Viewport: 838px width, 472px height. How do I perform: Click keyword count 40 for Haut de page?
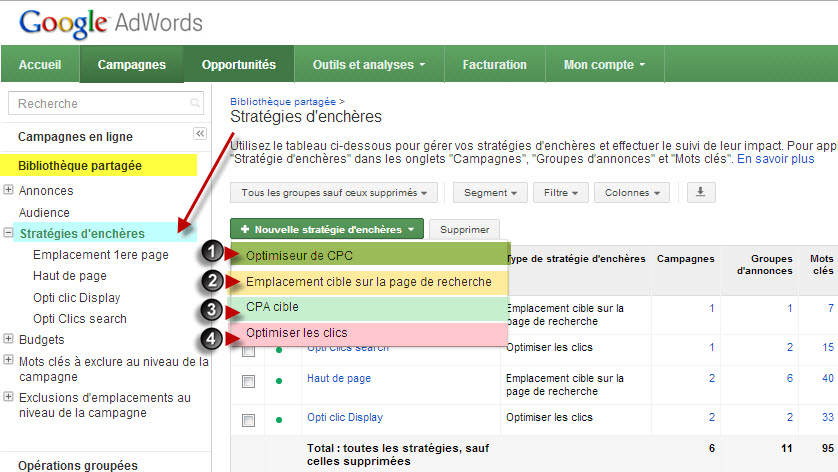pyautogui.click(x=828, y=378)
